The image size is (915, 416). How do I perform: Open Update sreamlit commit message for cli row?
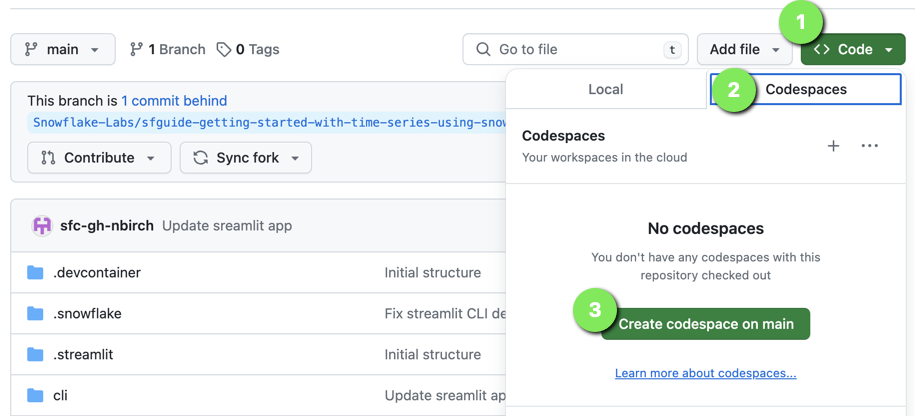445,396
